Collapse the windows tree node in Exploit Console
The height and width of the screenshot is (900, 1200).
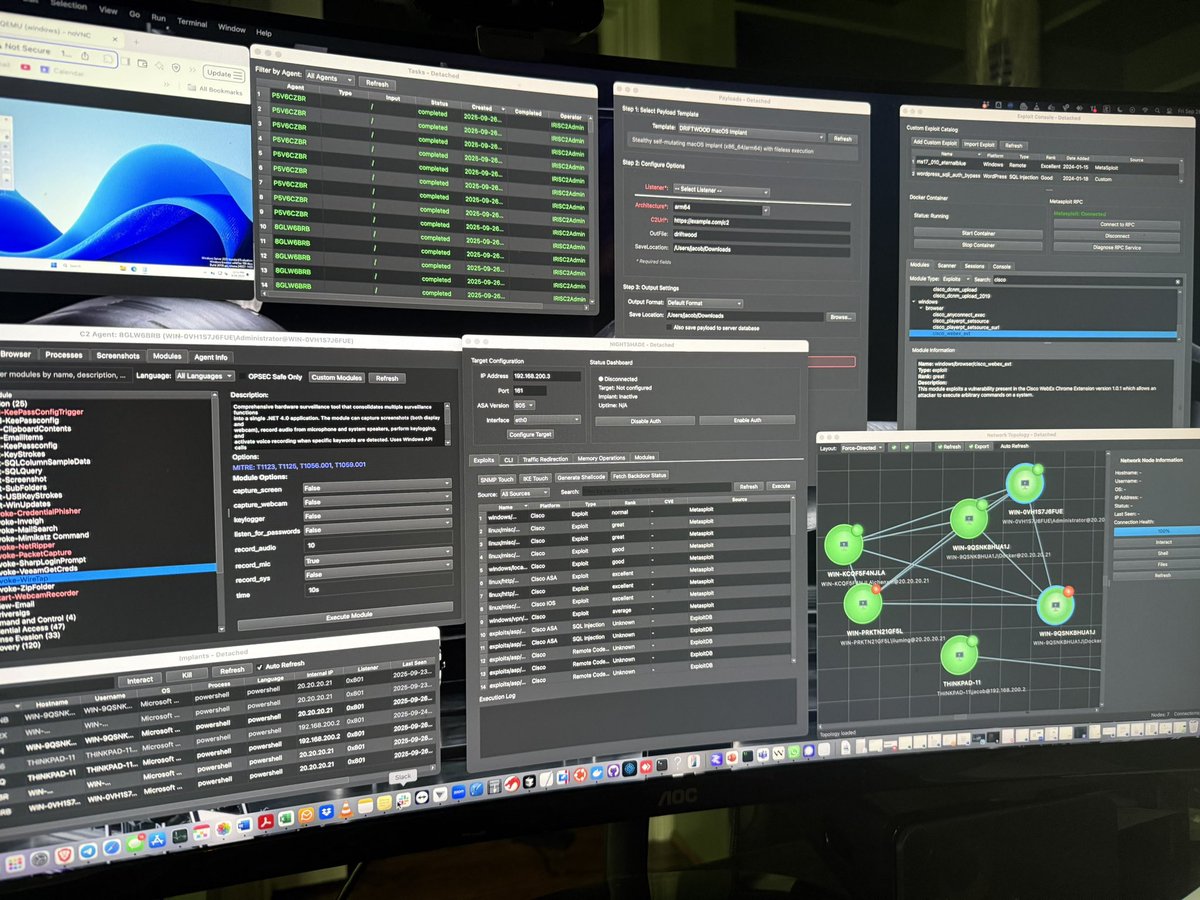914,301
